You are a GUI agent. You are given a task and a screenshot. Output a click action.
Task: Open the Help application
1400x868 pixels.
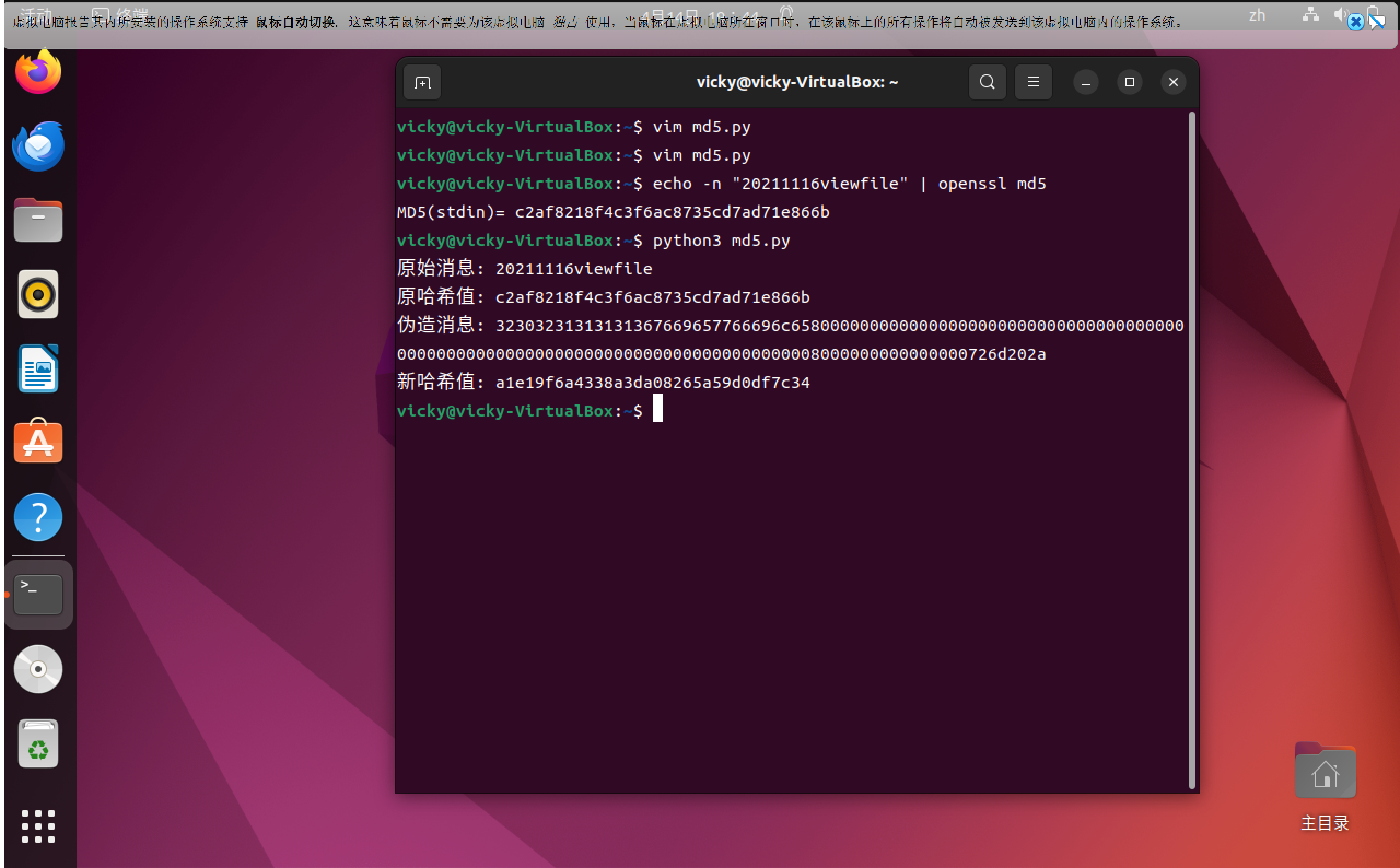tap(38, 517)
